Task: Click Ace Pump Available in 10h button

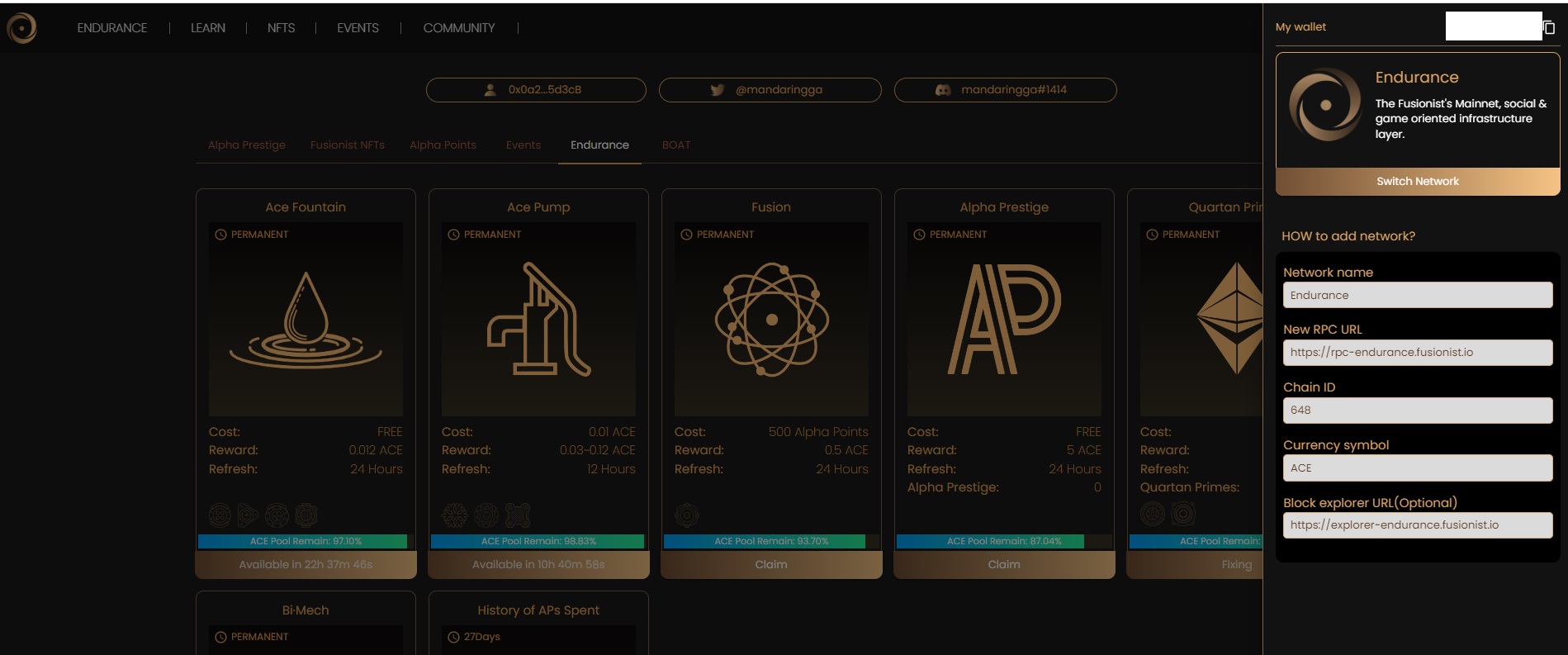Action: coord(538,565)
